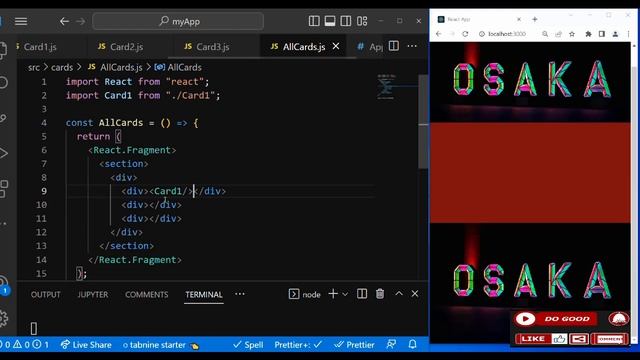Select the TERMINAL panel tab

pyautogui.click(x=204, y=295)
